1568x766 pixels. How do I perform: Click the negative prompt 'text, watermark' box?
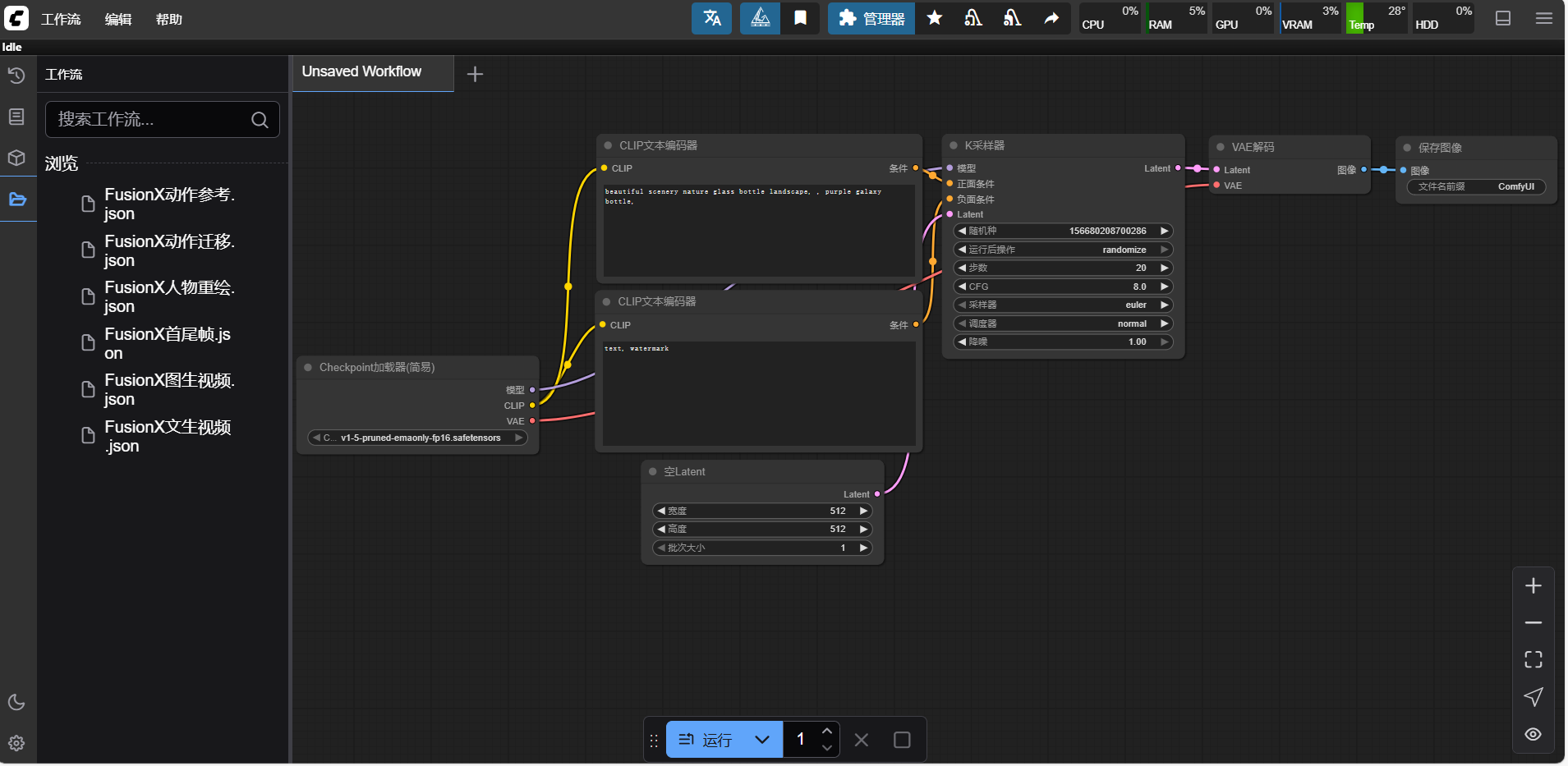click(x=759, y=393)
